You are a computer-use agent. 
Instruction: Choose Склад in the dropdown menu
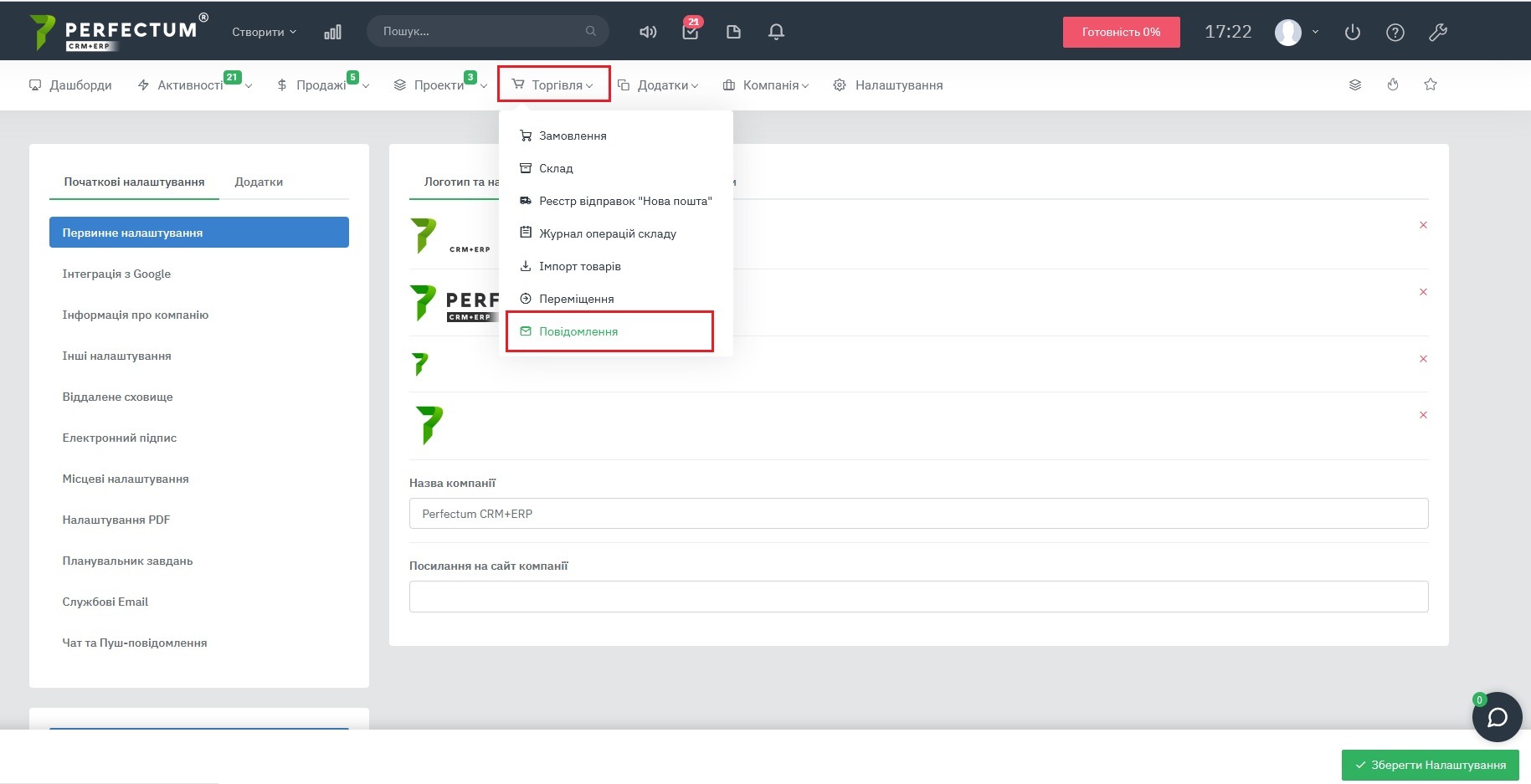(556, 168)
